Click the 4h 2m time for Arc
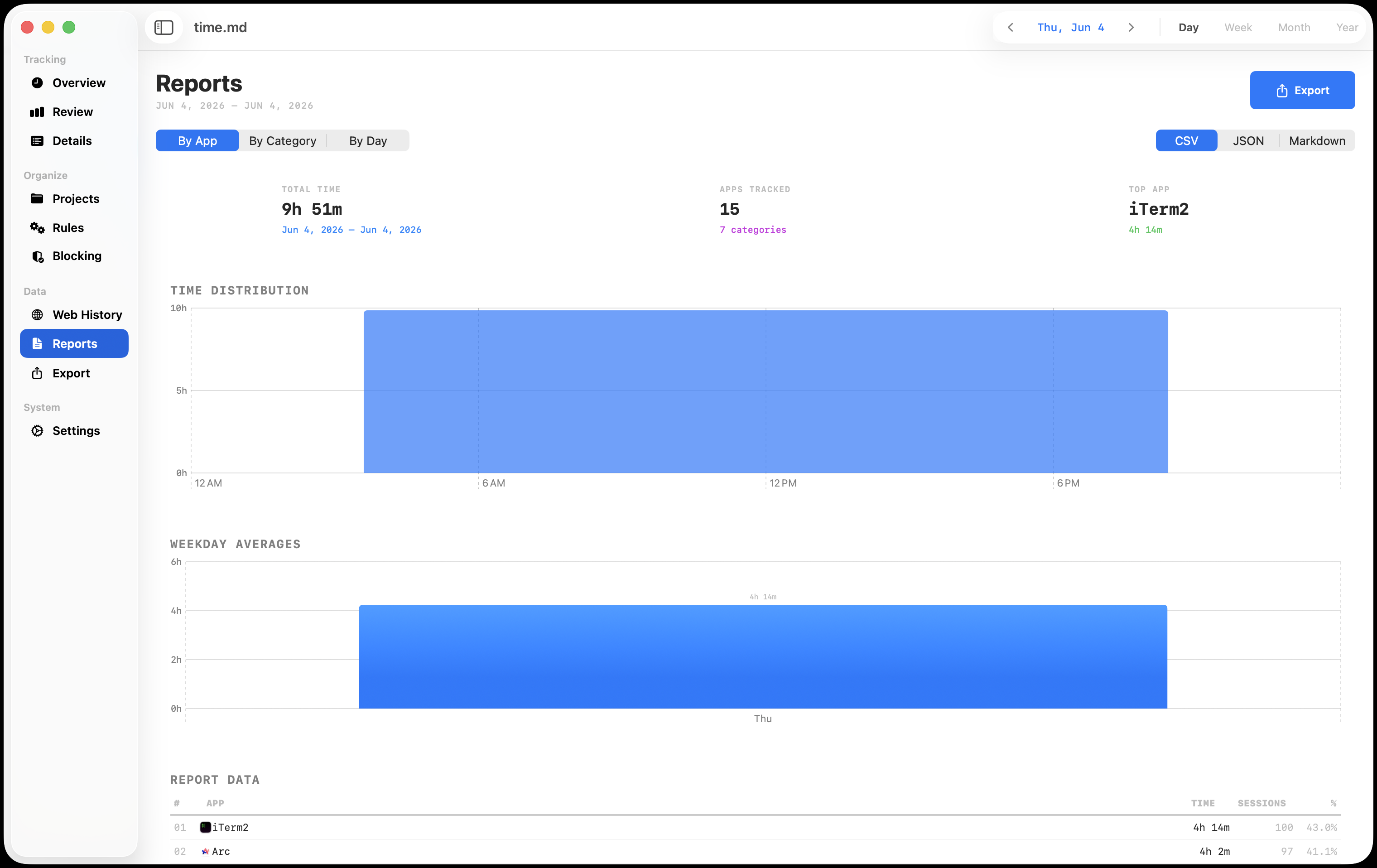 1214,851
